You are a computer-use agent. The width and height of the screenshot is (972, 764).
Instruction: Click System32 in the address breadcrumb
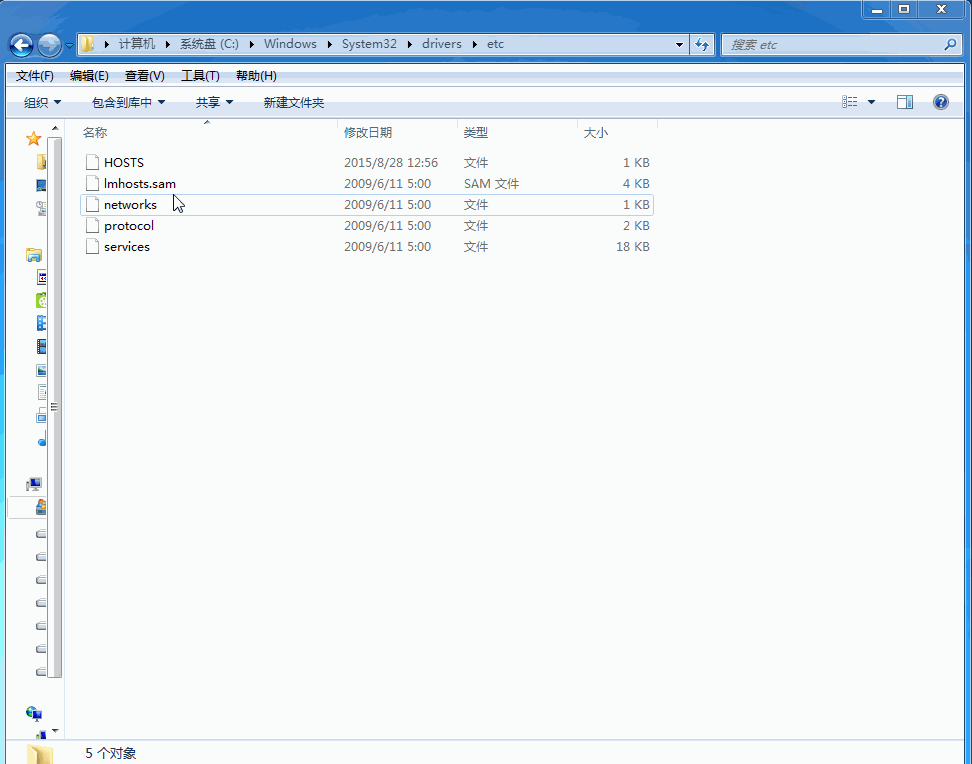pos(369,44)
